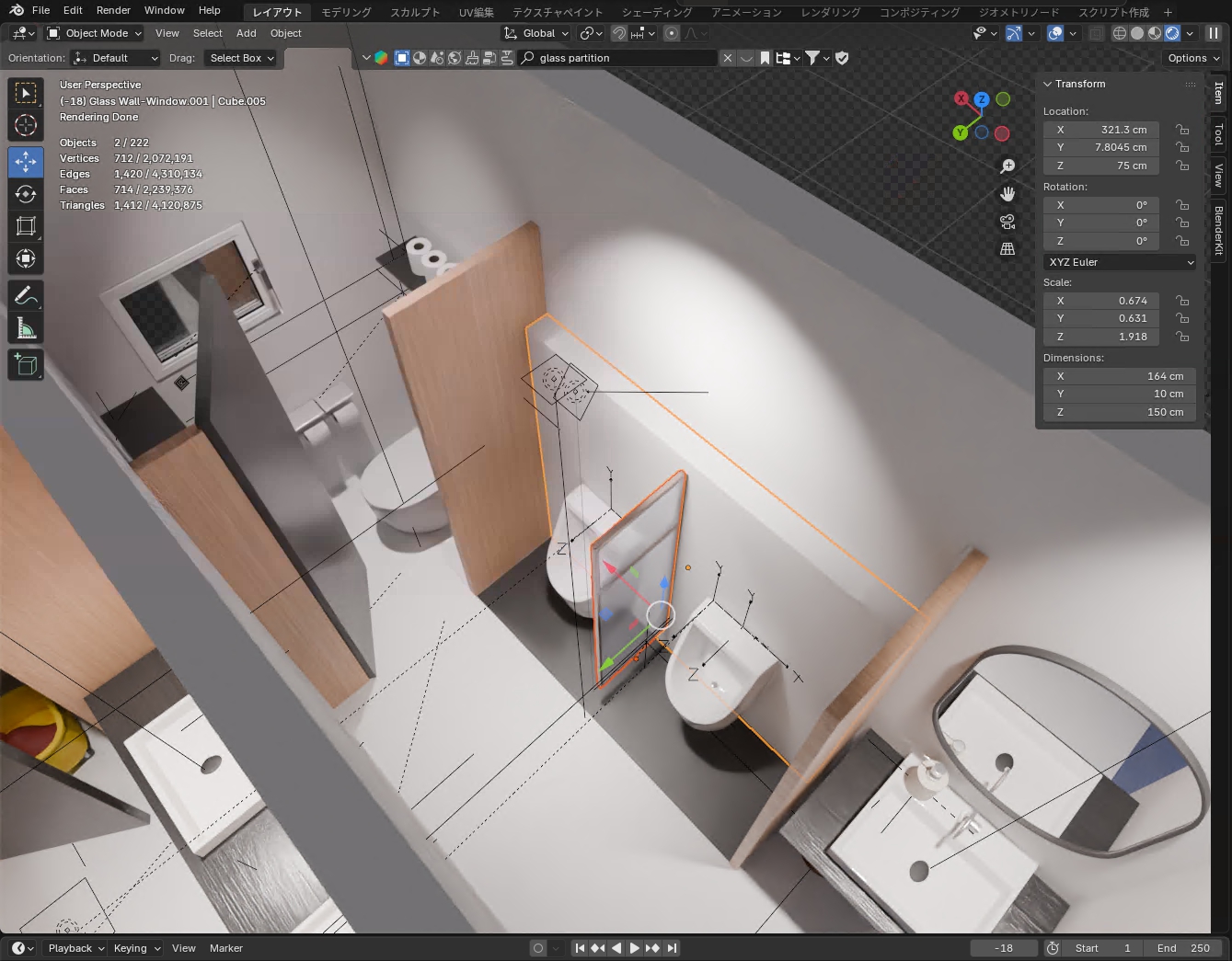Select the Rotate tool in the toolbar
The width and height of the screenshot is (1232, 961).
click(26, 194)
